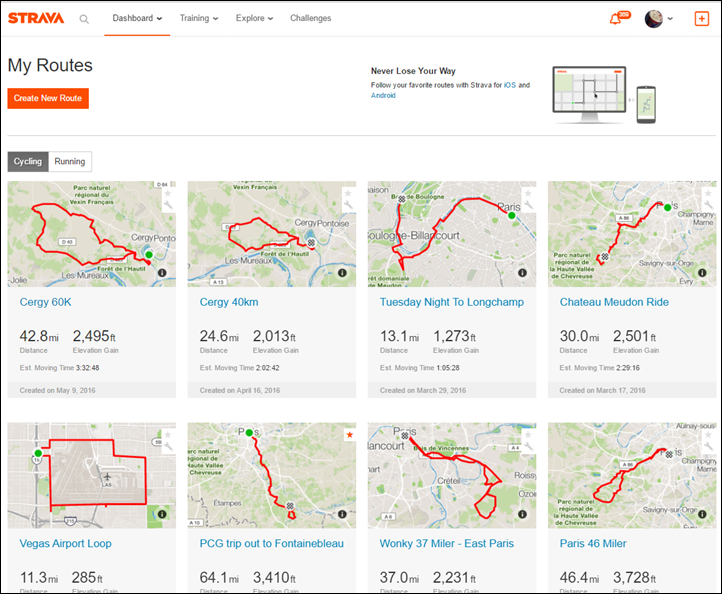Expand the Training dropdown menu
Image resolution: width=722 pixels, height=594 pixels.
coord(199,18)
